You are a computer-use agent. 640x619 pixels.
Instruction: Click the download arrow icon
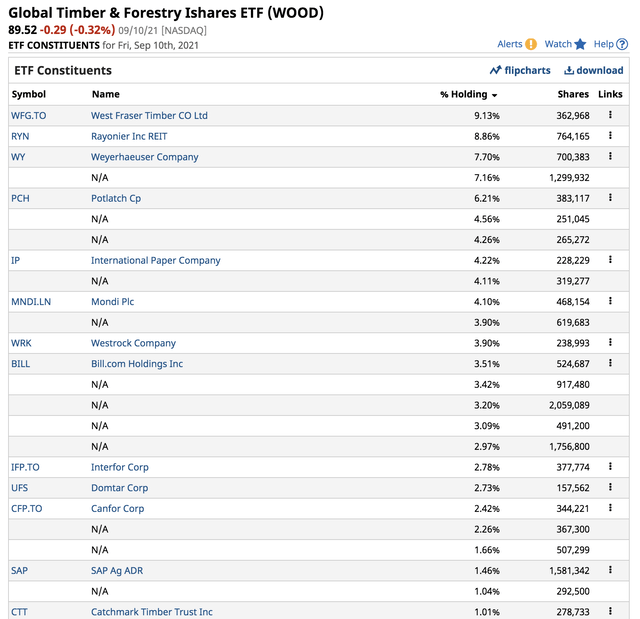[x=569, y=71]
